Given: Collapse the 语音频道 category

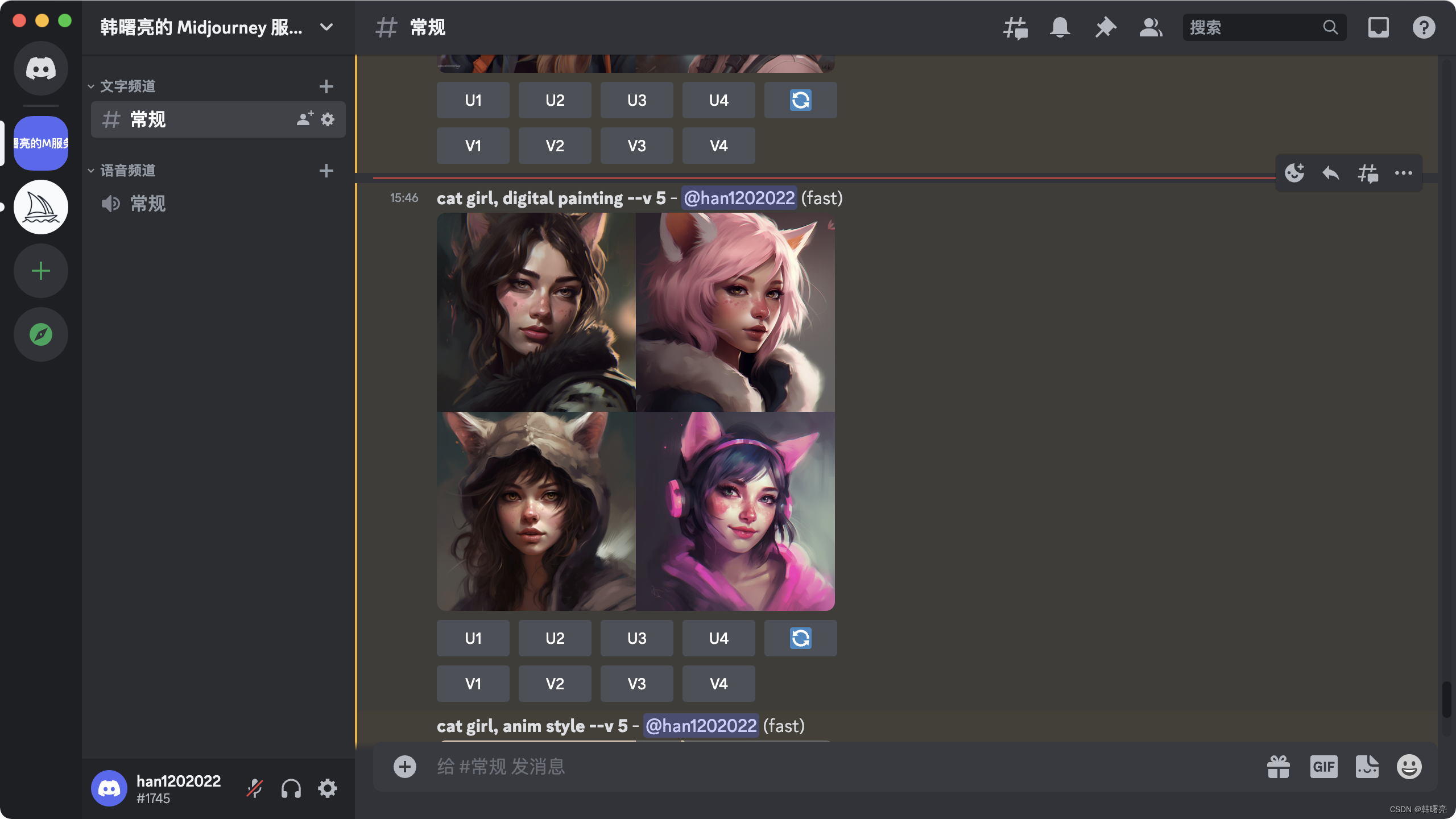Looking at the screenshot, I should tap(127, 171).
